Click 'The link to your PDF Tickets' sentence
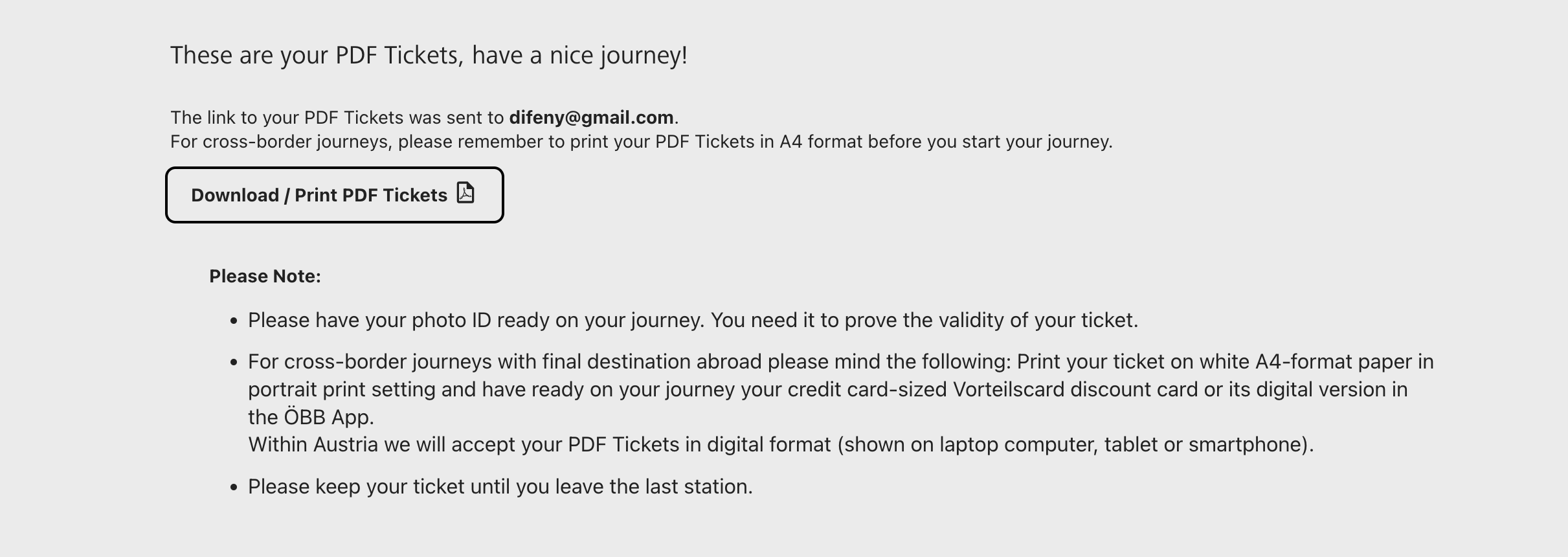Viewport: 1568px width, 557px height. click(425, 117)
